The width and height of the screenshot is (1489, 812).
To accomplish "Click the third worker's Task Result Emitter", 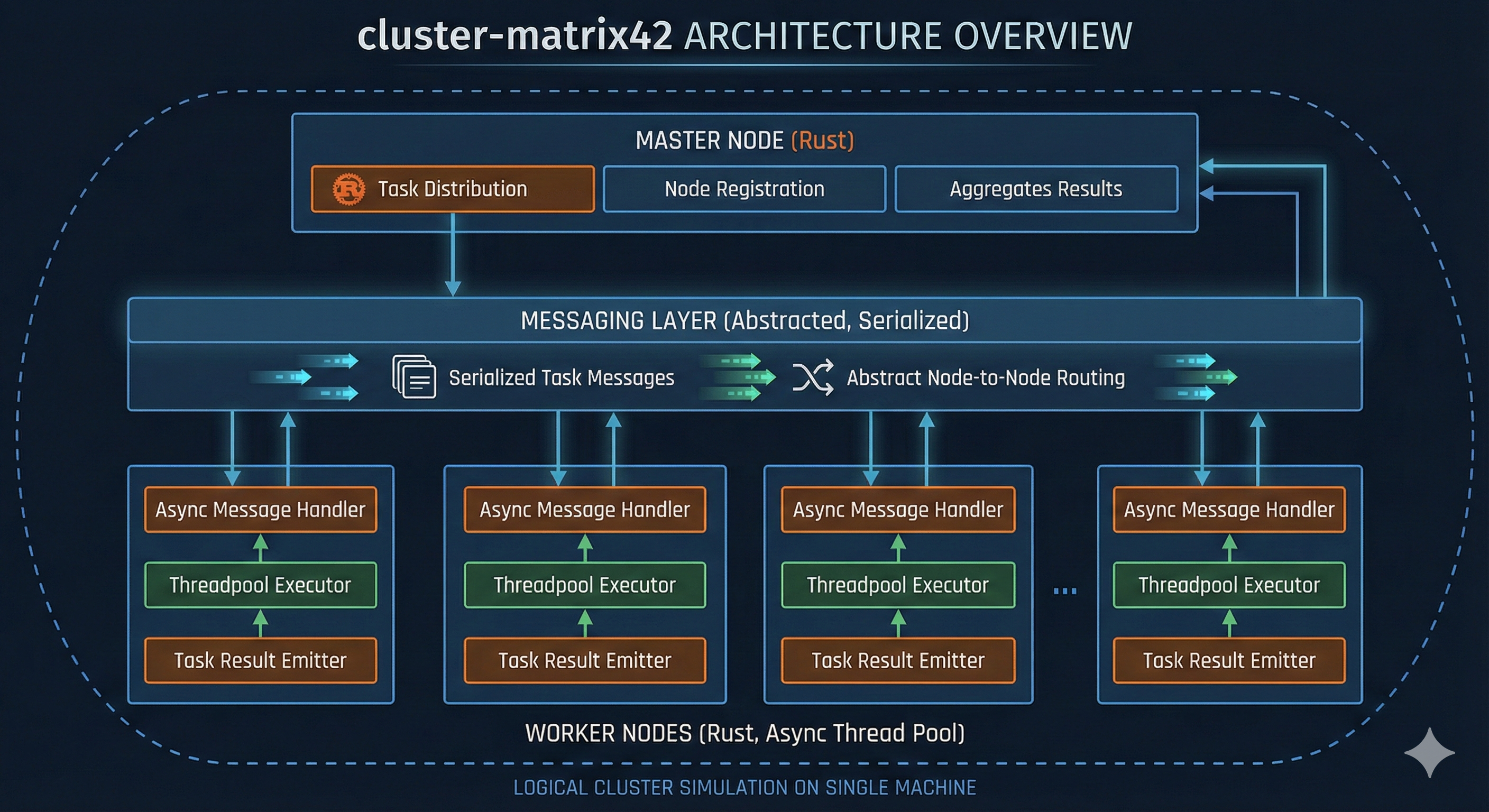I will click(898, 660).
